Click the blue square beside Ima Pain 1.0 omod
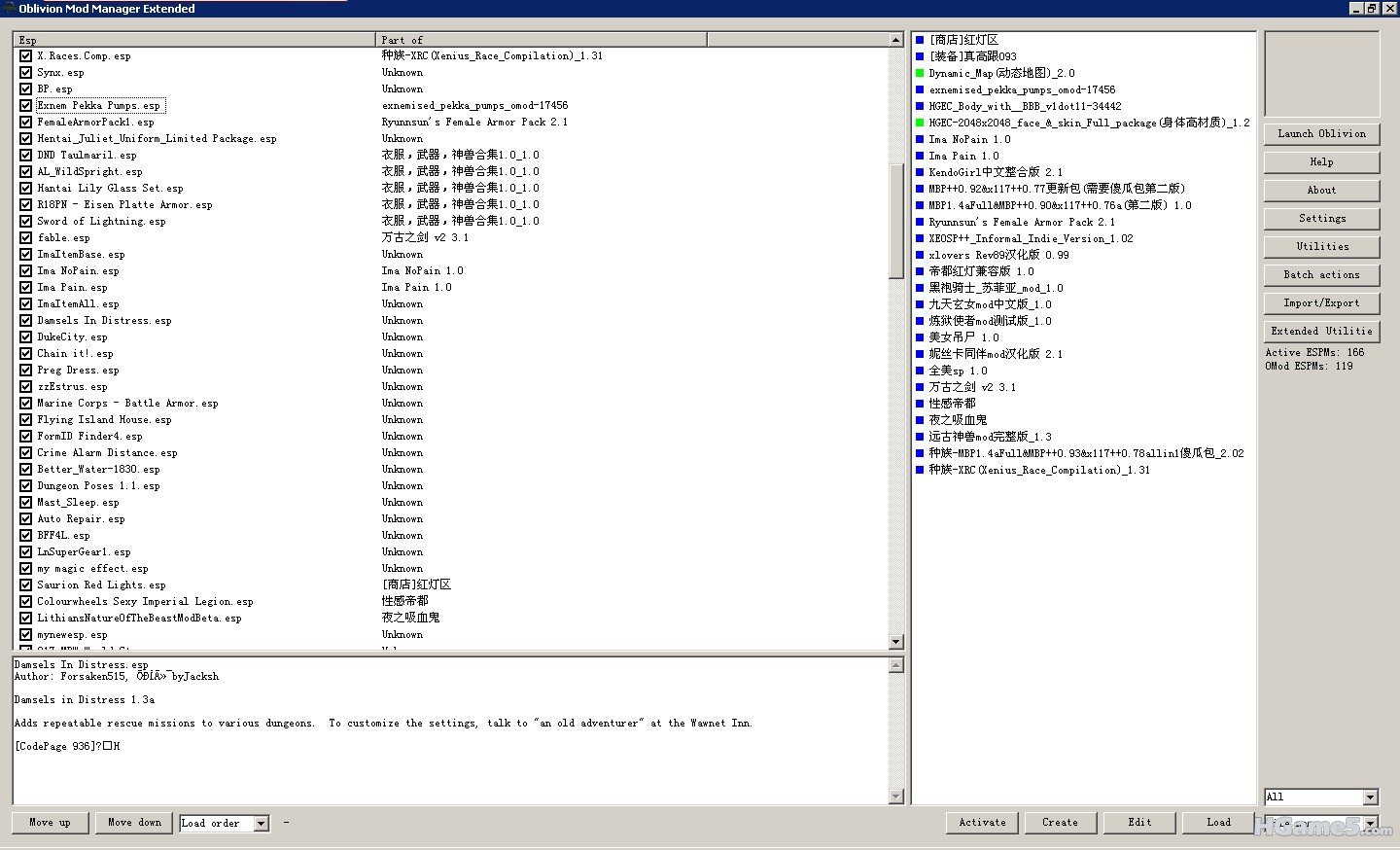 tap(920, 156)
